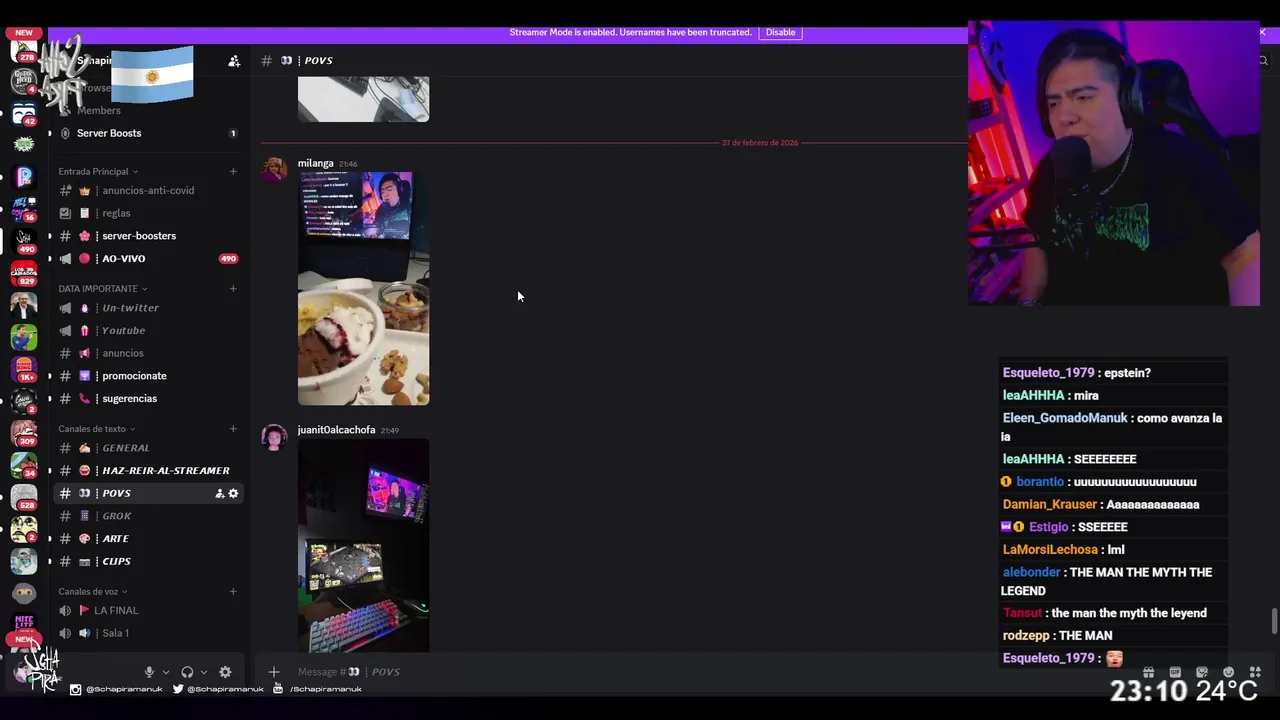Open the ARTE channel
This screenshot has height=720, width=1280.
click(x=148, y=539)
